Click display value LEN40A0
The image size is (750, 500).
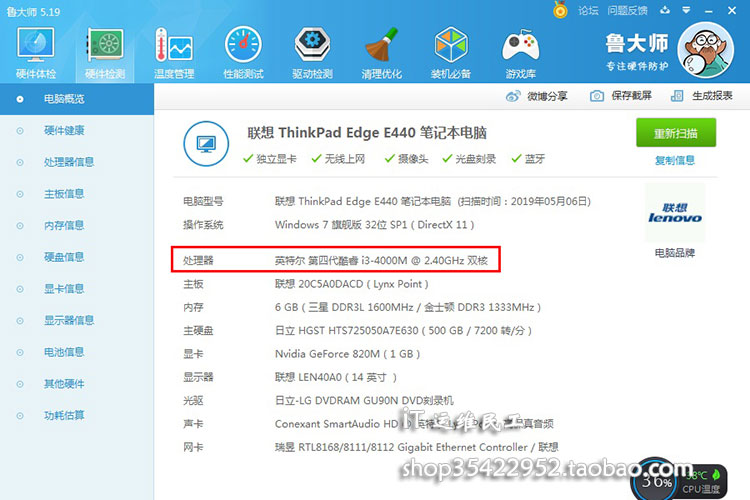click(336, 378)
